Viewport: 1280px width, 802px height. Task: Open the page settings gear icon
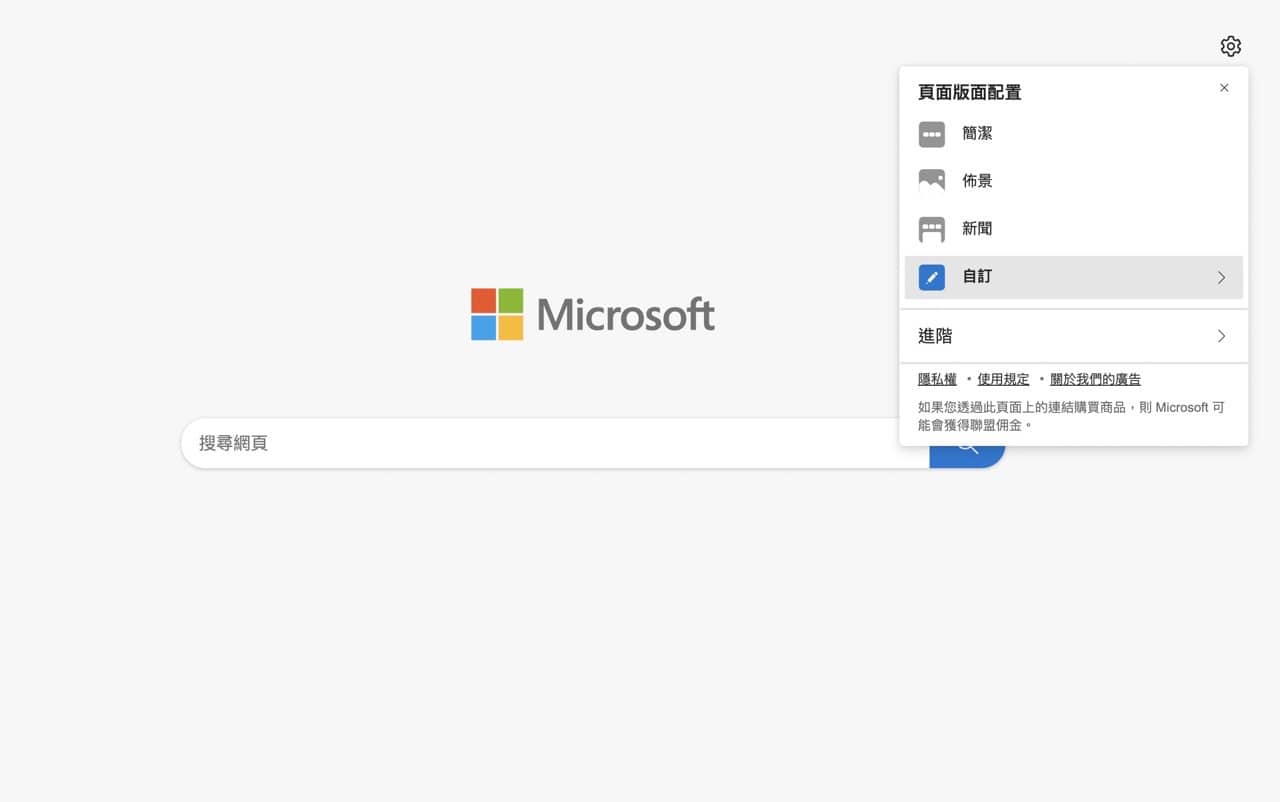coord(1230,46)
